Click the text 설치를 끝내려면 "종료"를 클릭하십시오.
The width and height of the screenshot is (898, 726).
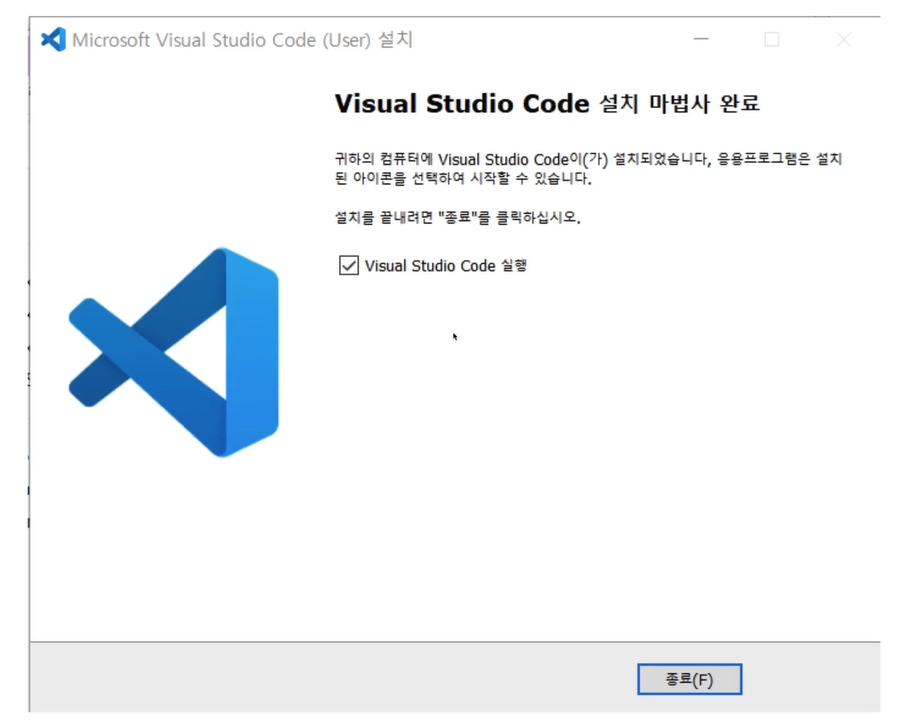pos(458,217)
